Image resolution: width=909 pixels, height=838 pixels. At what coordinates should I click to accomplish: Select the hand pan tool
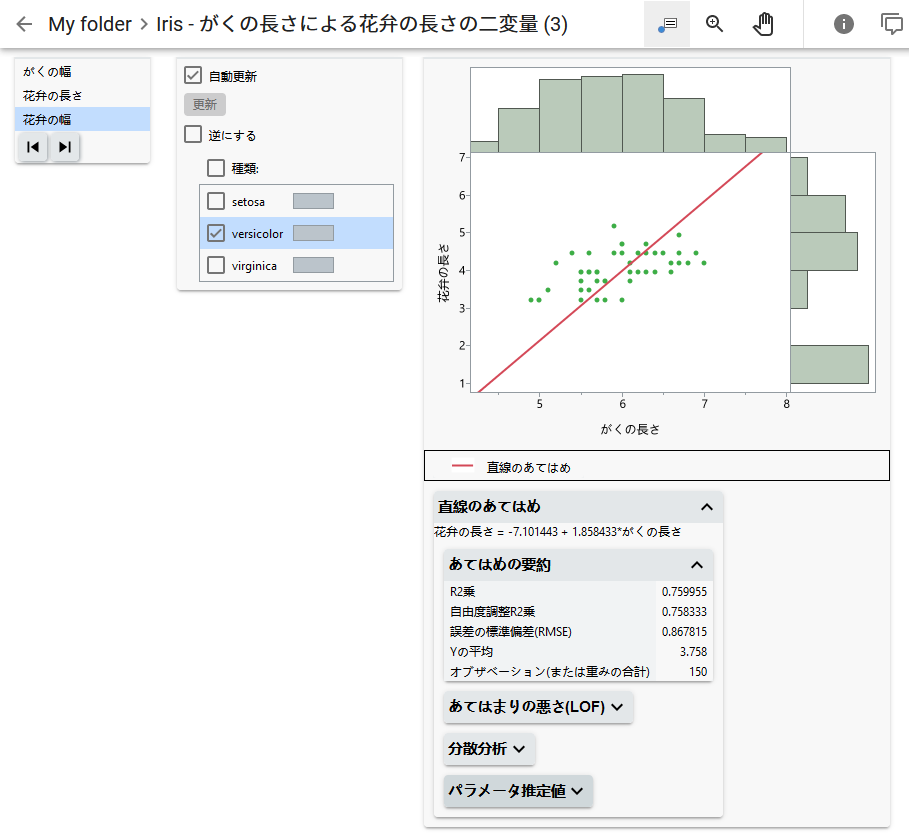(x=763, y=24)
